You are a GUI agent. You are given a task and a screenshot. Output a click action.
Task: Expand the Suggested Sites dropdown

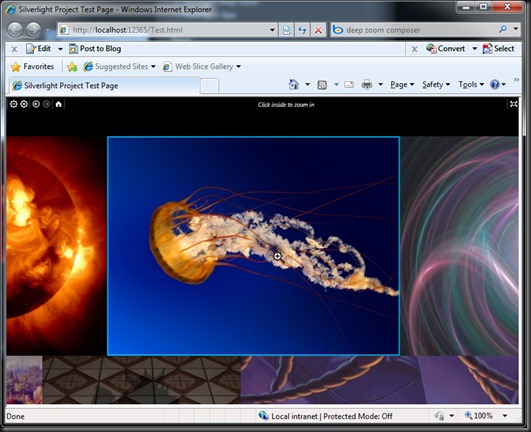pyautogui.click(x=153, y=66)
